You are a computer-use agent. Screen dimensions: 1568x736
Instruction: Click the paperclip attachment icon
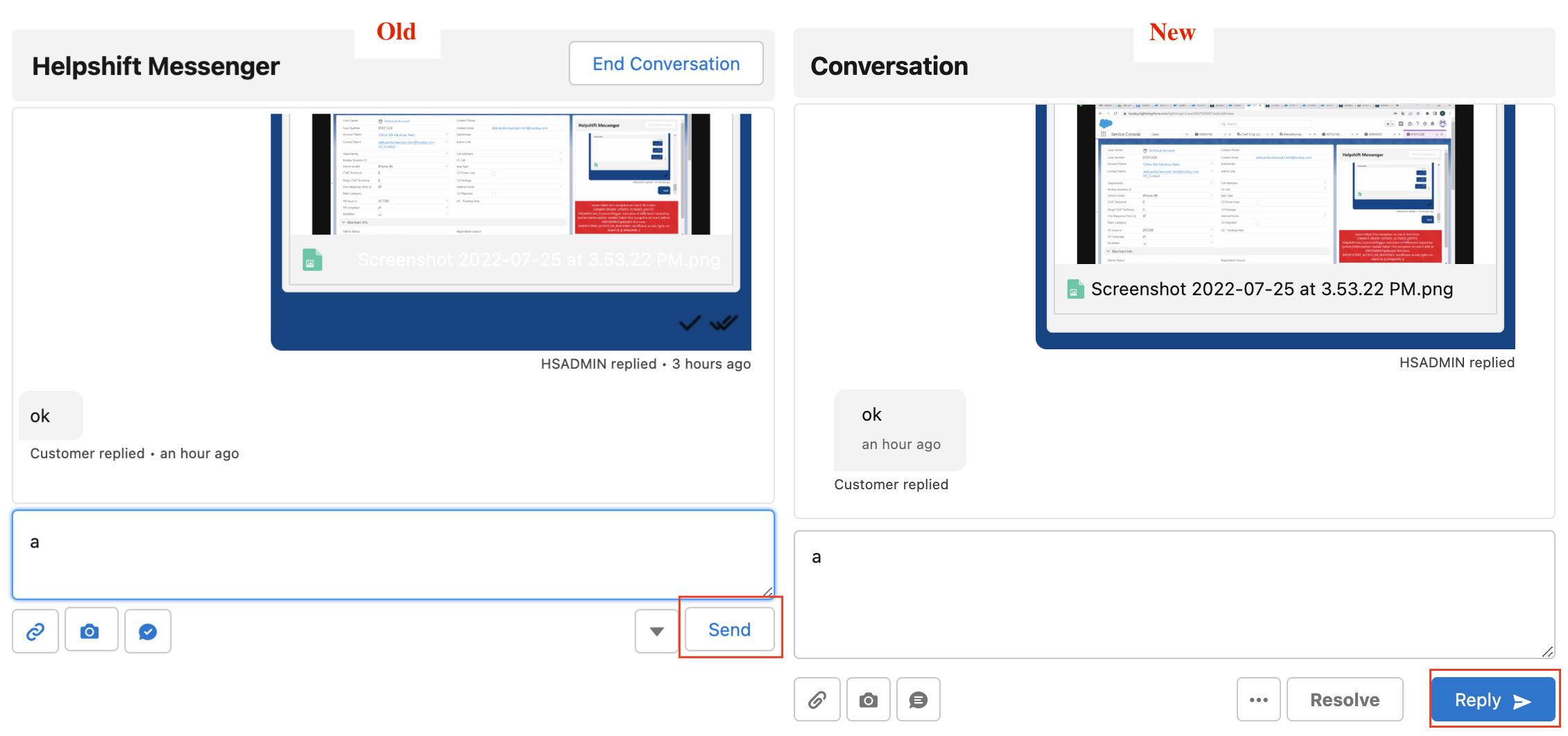(x=817, y=700)
